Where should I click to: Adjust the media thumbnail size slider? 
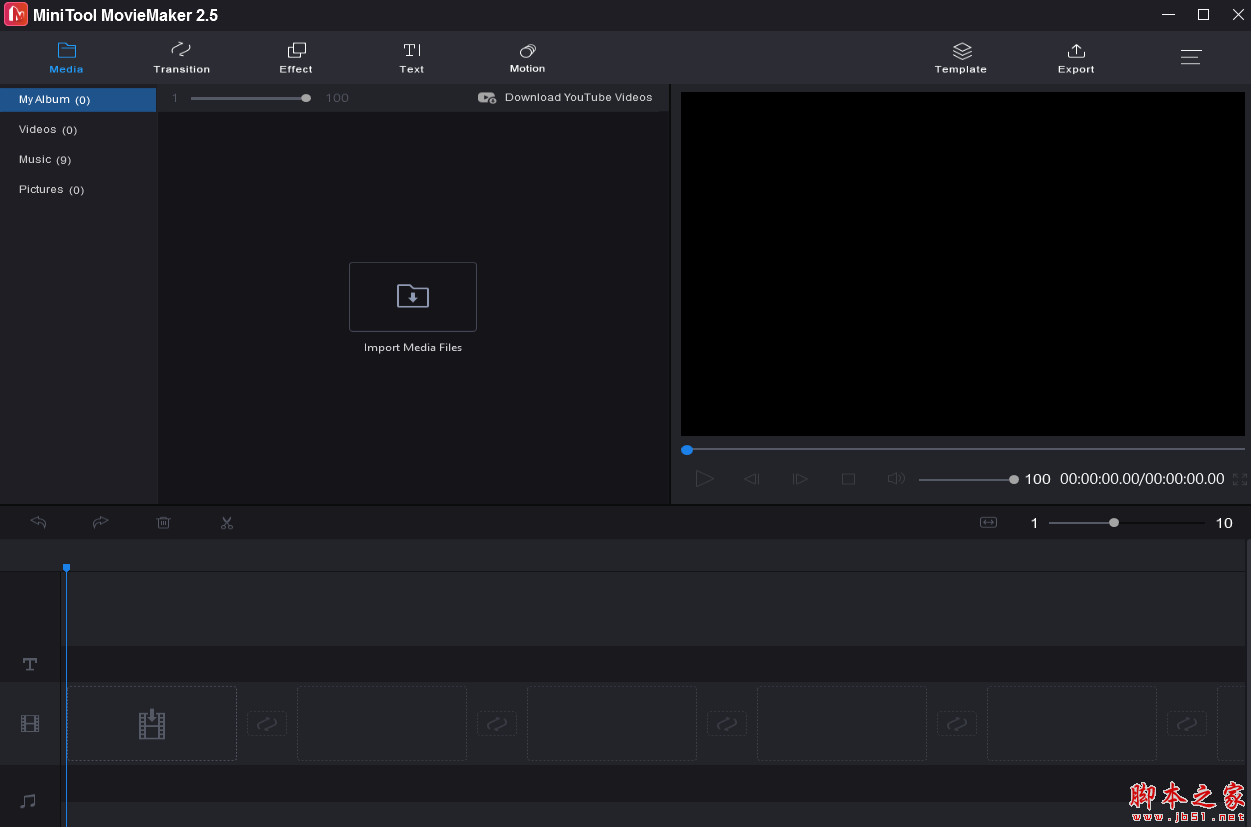click(x=250, y=98)
